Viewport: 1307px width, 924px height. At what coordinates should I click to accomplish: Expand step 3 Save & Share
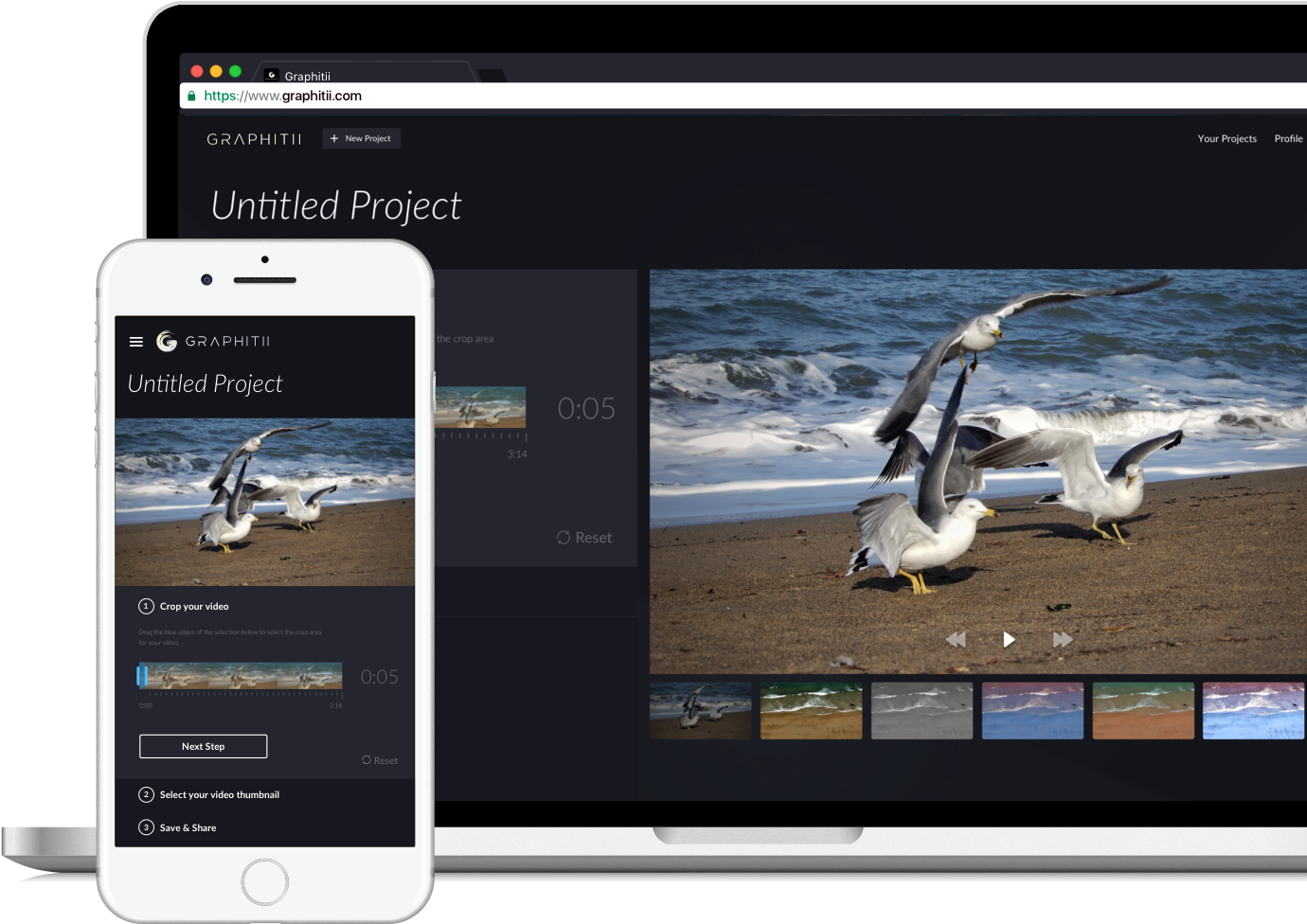click(178, 827)
